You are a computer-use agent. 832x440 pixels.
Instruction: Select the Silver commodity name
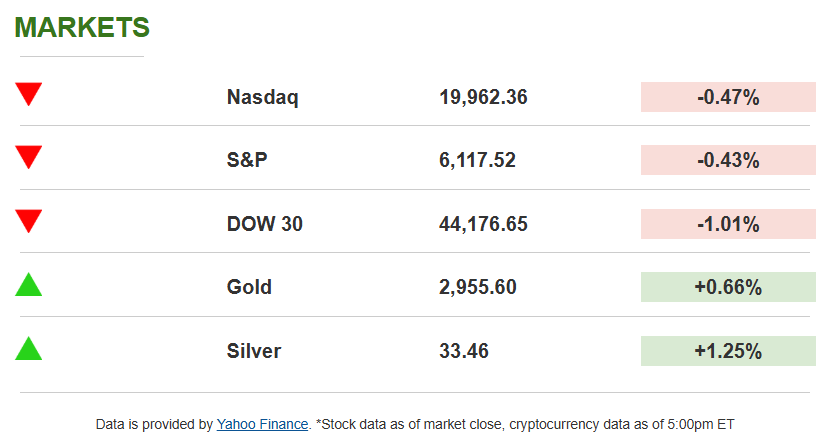pos(254,351)
